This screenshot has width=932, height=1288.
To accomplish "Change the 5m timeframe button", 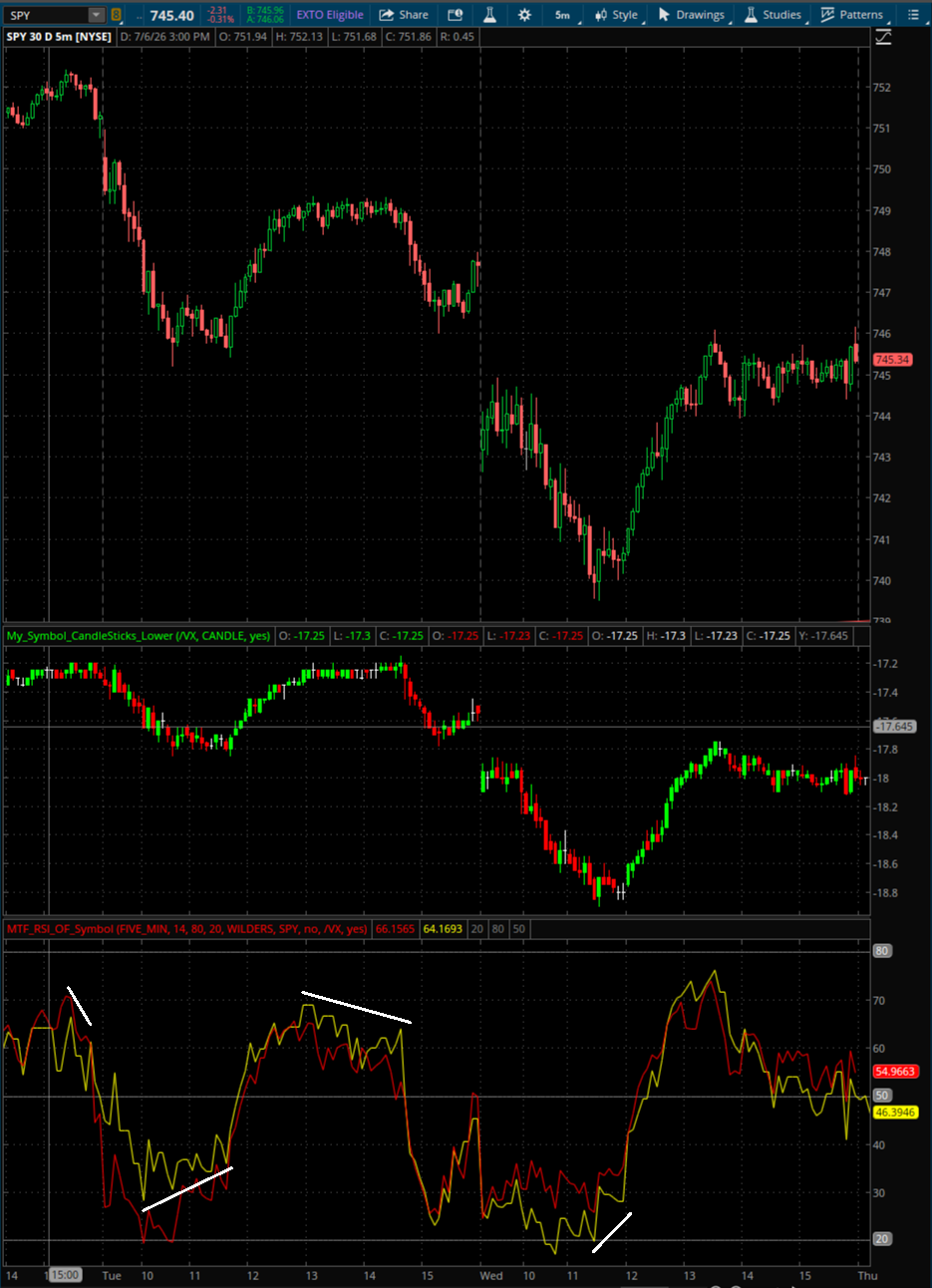I will pos(563,15).
